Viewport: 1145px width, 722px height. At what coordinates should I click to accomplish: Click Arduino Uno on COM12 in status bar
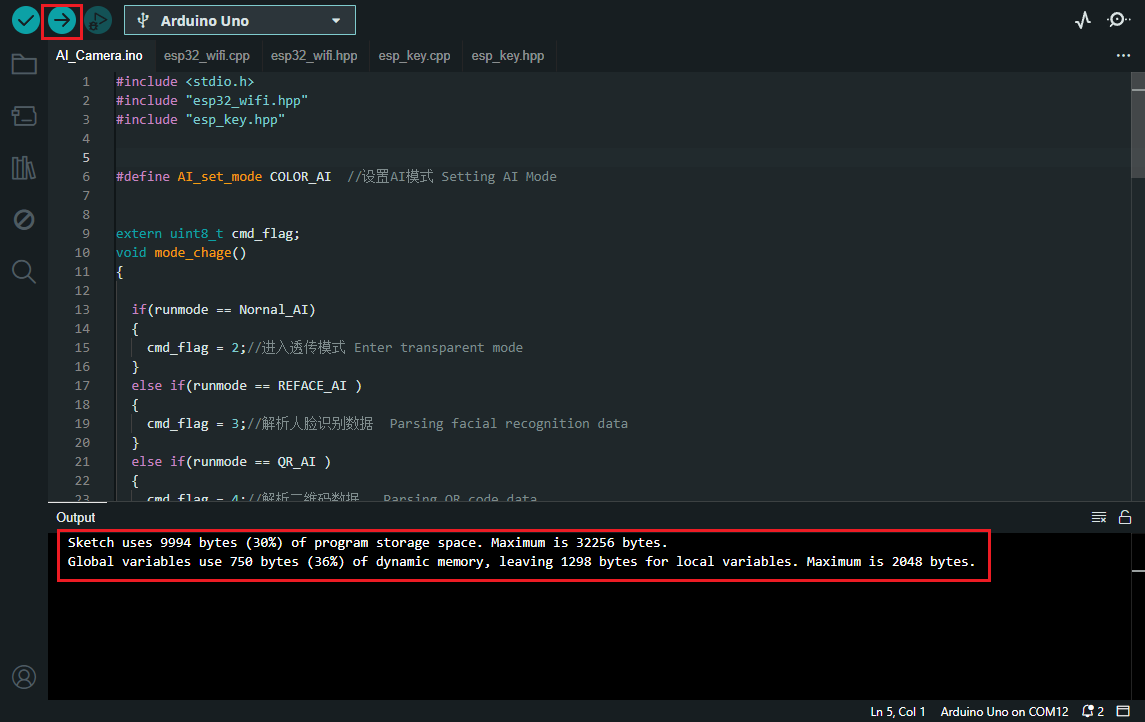coord(1004,712)
